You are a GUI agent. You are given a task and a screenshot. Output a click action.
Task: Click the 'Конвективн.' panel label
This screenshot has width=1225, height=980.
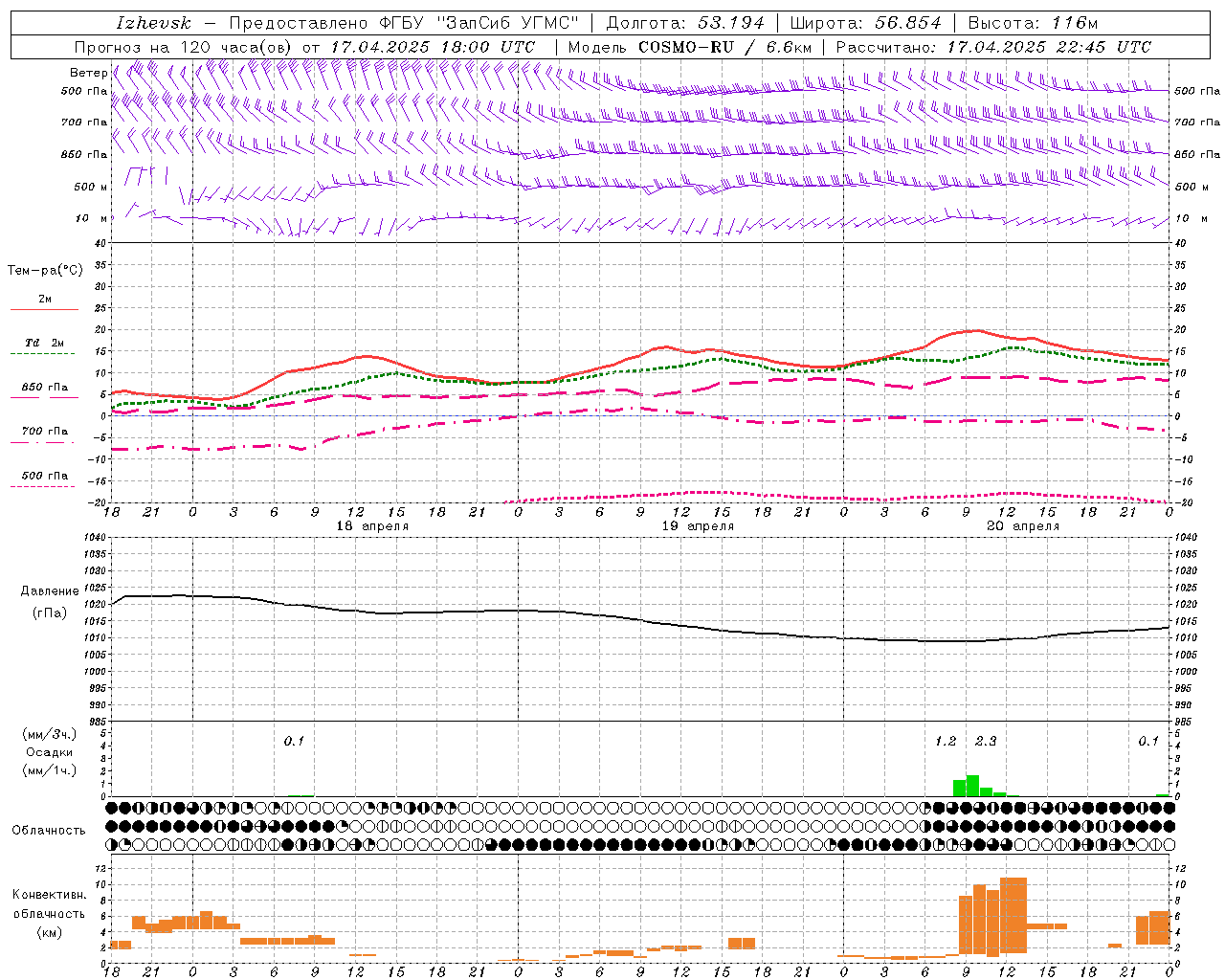[49, 895]
